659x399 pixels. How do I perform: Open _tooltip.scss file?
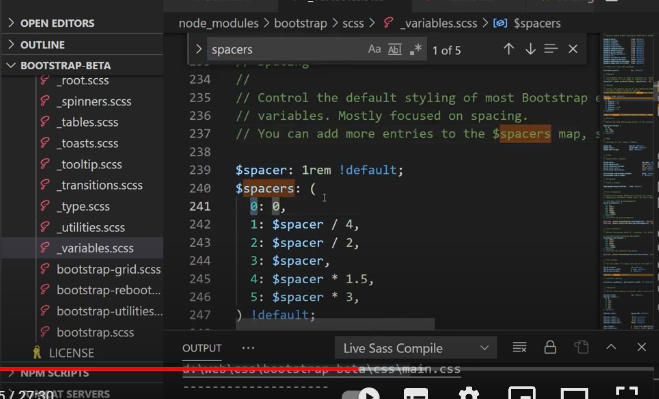[89, 164]
